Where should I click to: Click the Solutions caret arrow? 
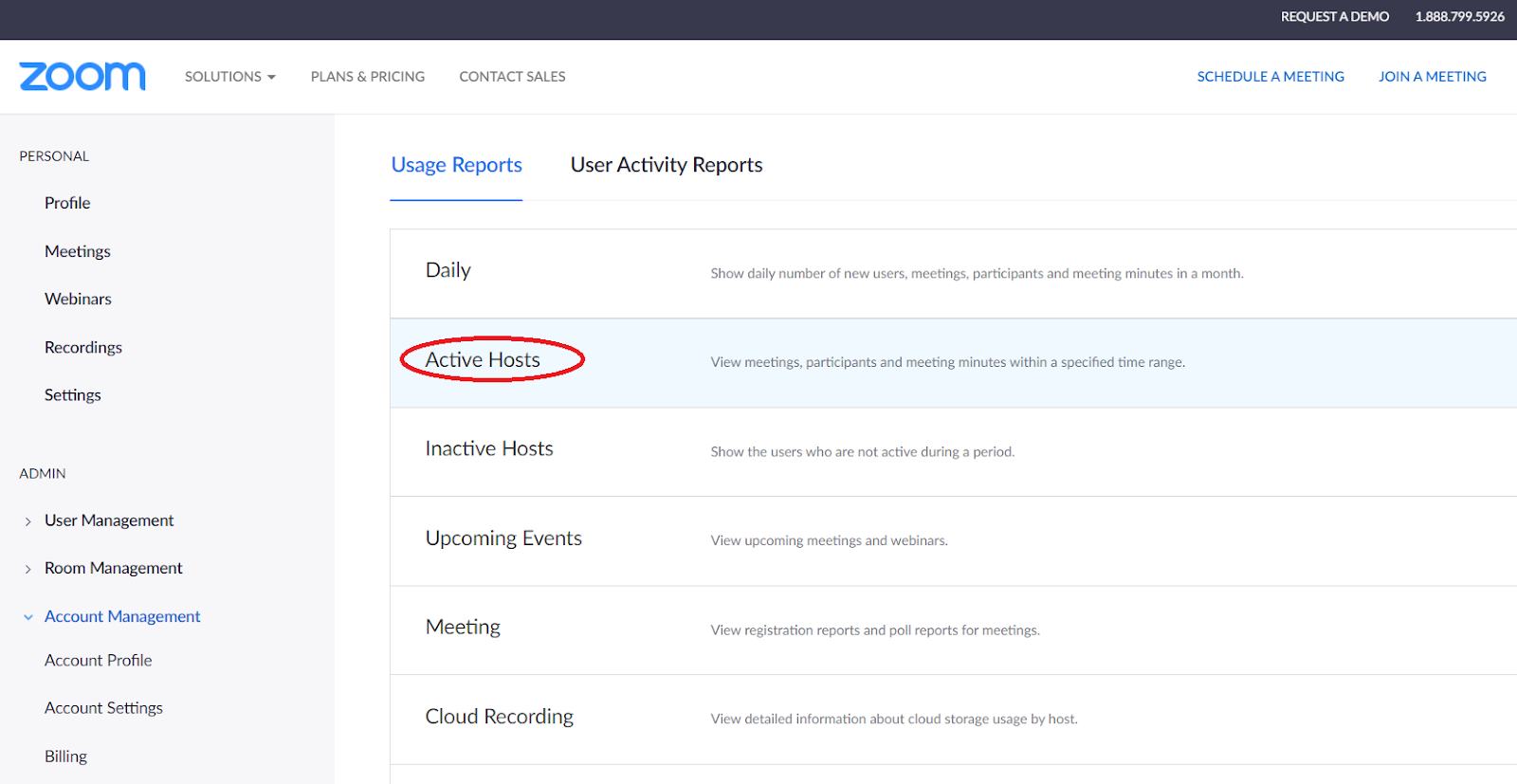271,77
